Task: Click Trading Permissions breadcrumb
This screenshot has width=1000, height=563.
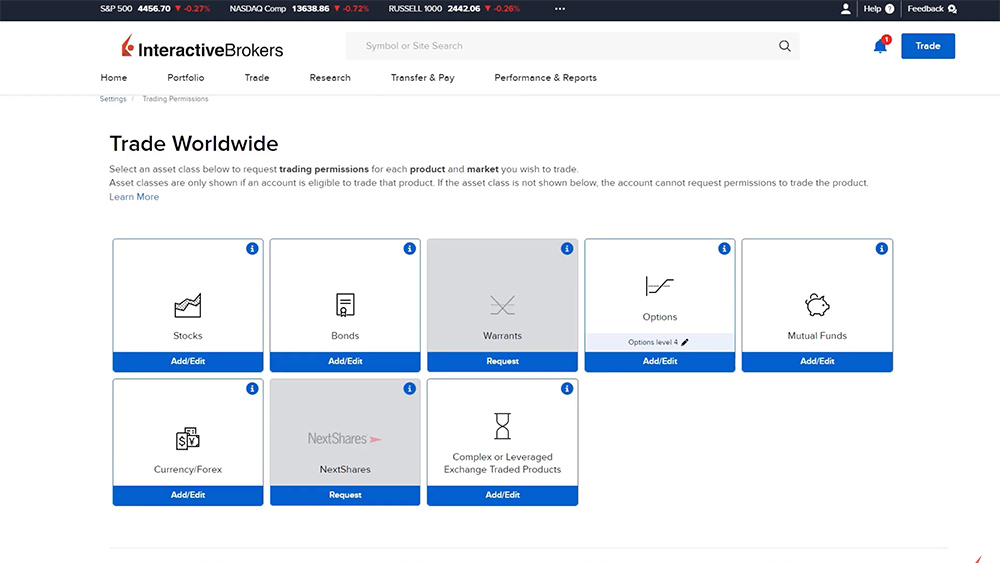Action: point(175,99)
